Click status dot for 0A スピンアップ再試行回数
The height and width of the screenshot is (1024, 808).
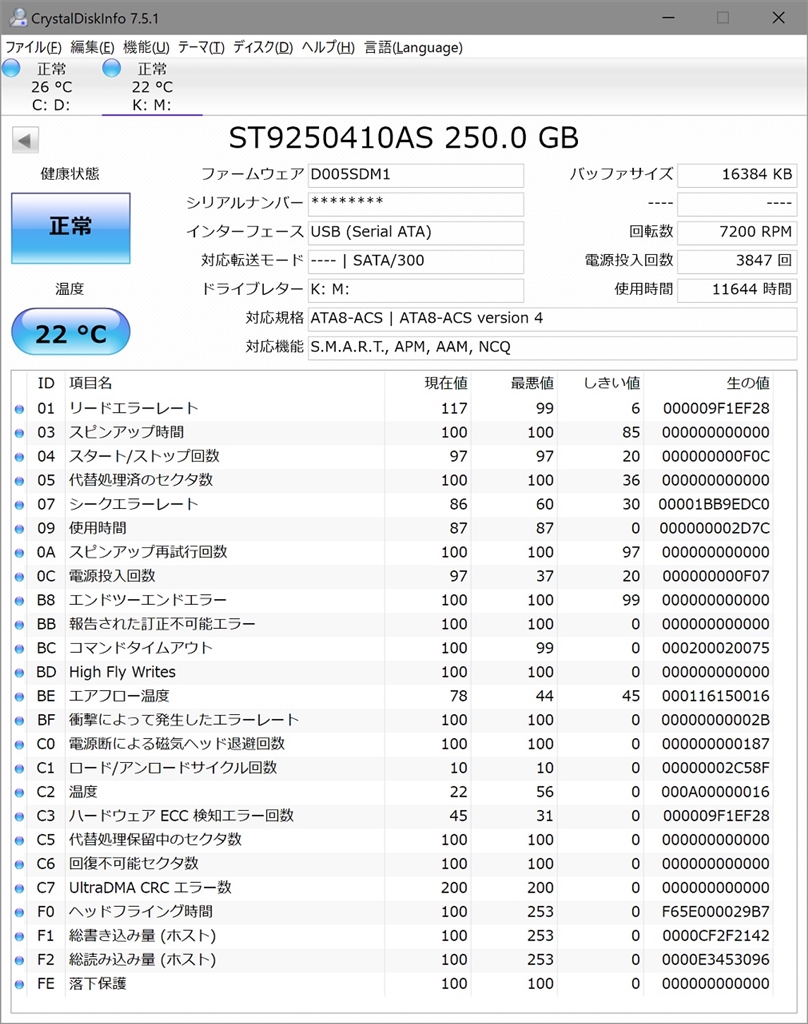click(x=20, y=553)
